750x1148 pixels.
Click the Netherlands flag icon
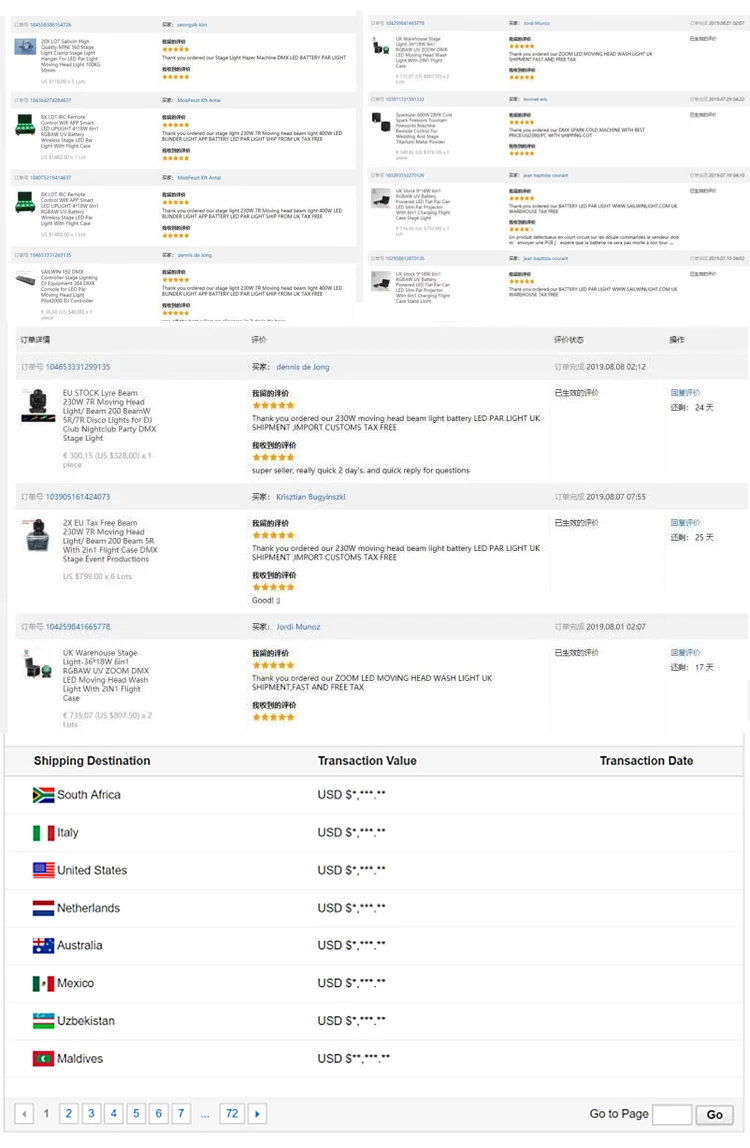pyautogui.click(x=43, y=908)
